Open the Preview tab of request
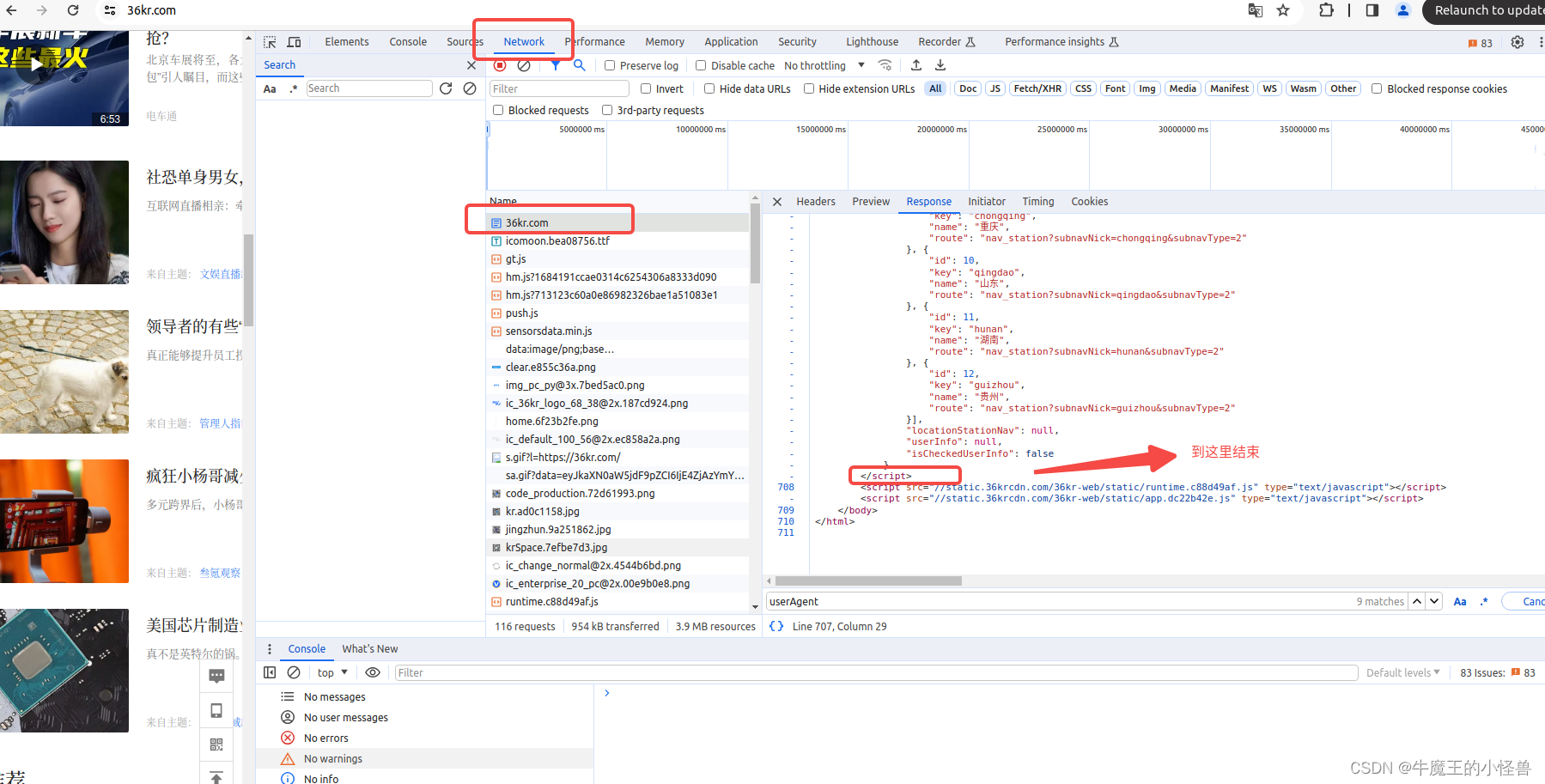Screen dimensions: 1545x784 click(x=871, y=202)
